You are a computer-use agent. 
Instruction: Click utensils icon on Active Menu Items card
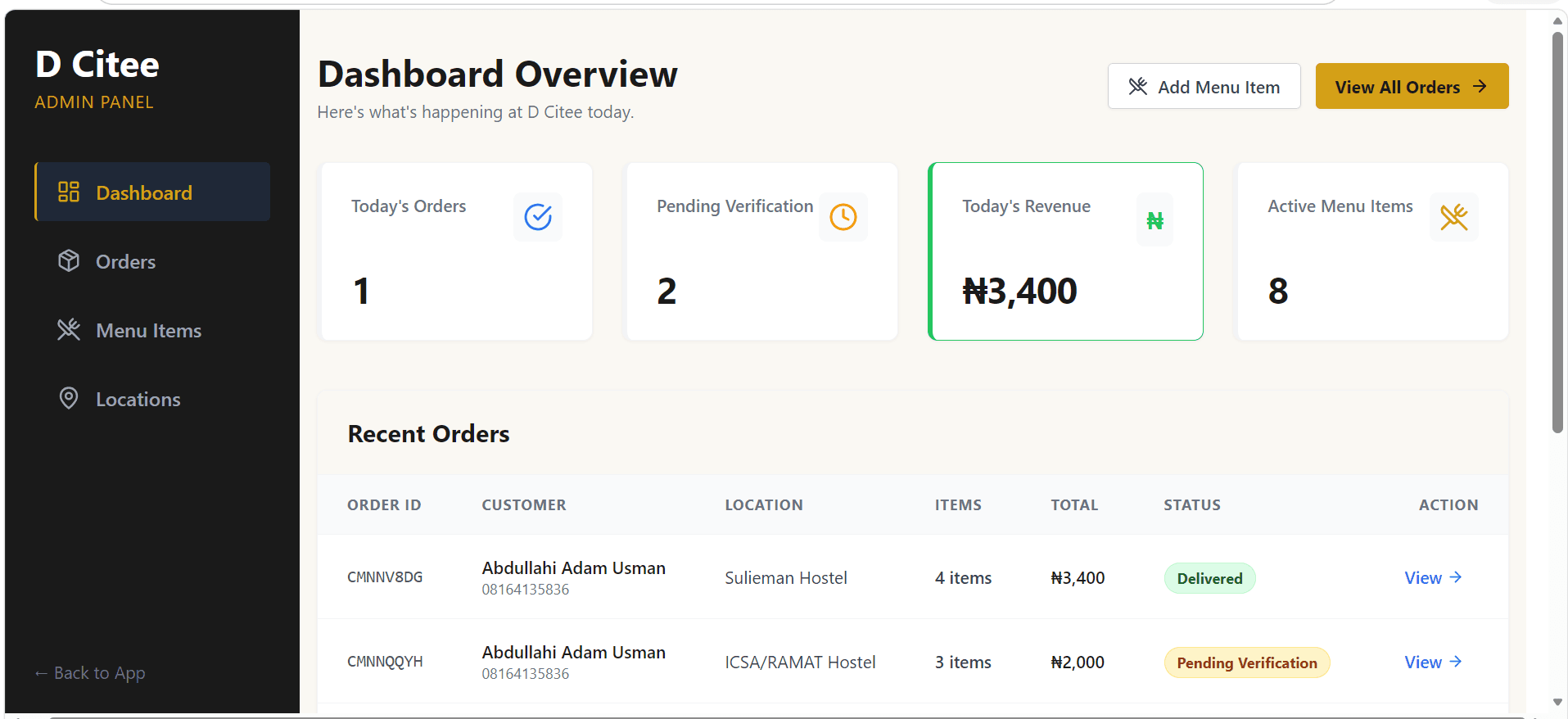1453,217
